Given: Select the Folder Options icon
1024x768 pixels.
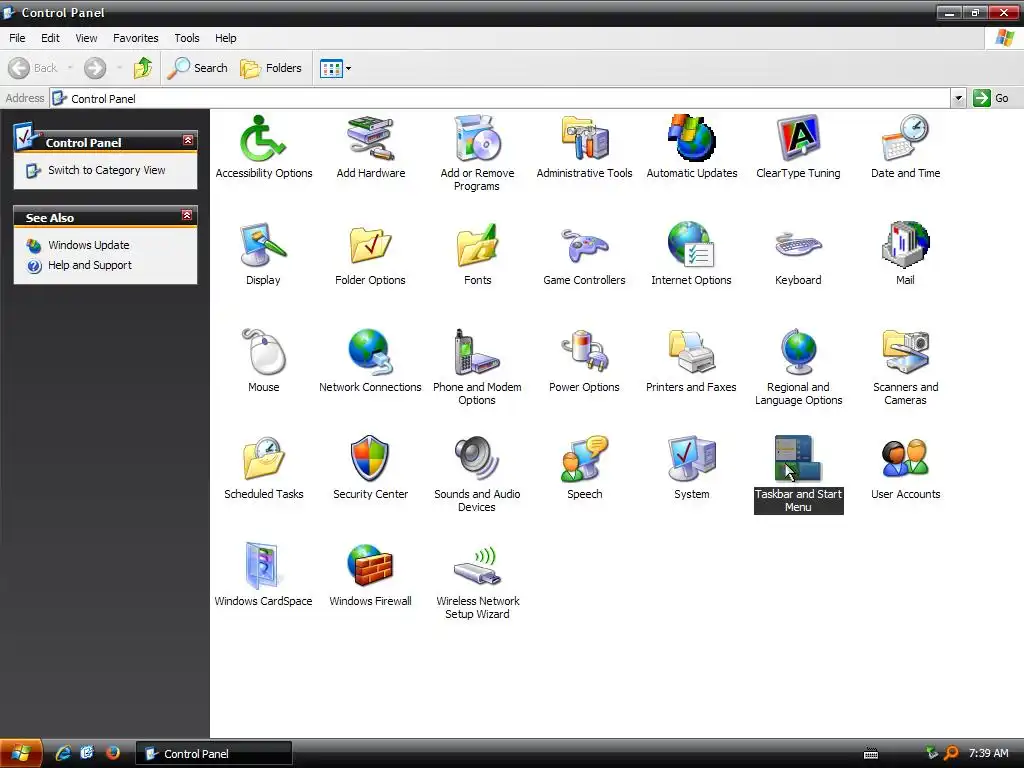Looking at the screenshot, I should pyautogui.click(x=370, y=246).
